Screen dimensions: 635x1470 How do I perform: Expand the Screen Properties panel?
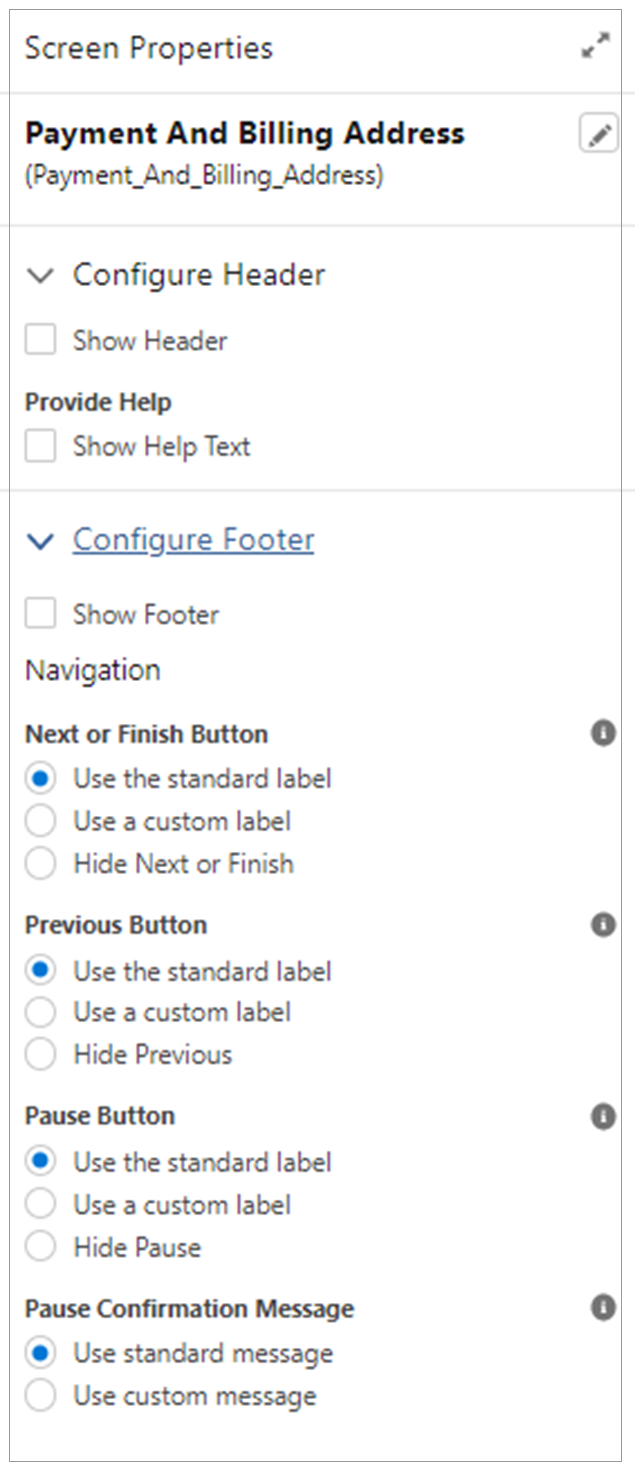pyautogui.click(x=596, y=47)
